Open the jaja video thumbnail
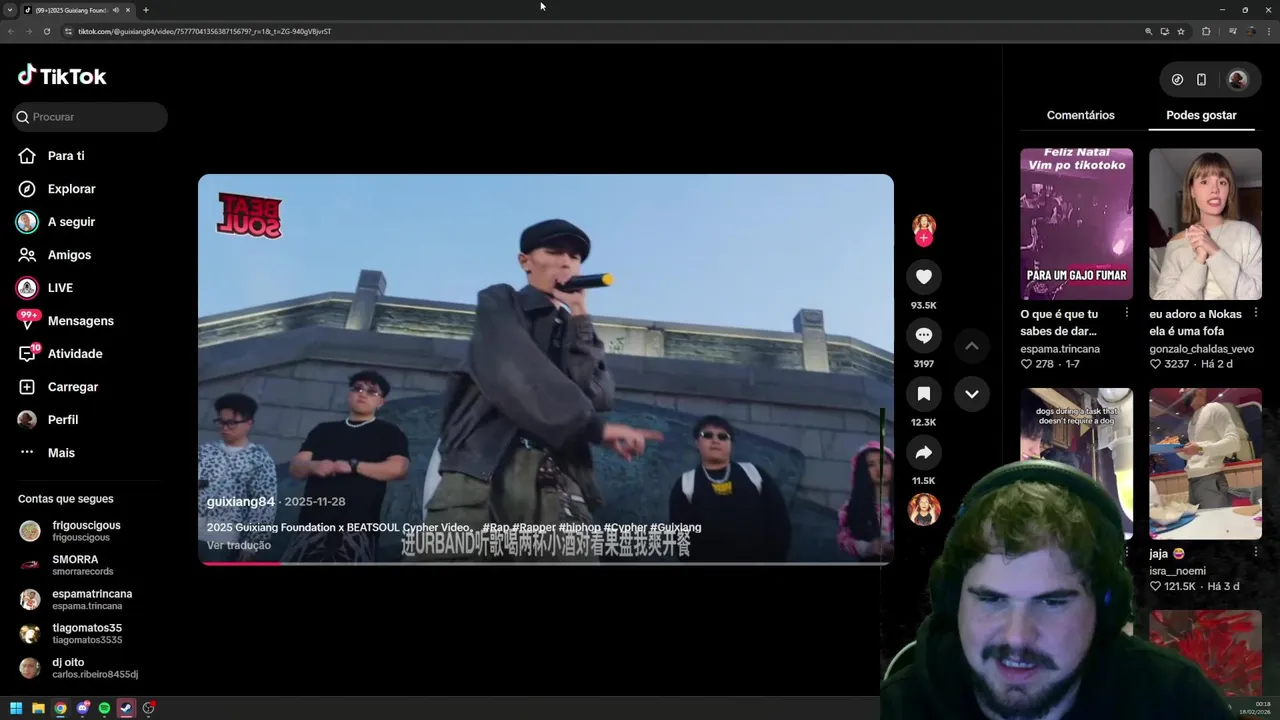The width and height of the screenshot is (1280, 720). [x=1205, y=464]
